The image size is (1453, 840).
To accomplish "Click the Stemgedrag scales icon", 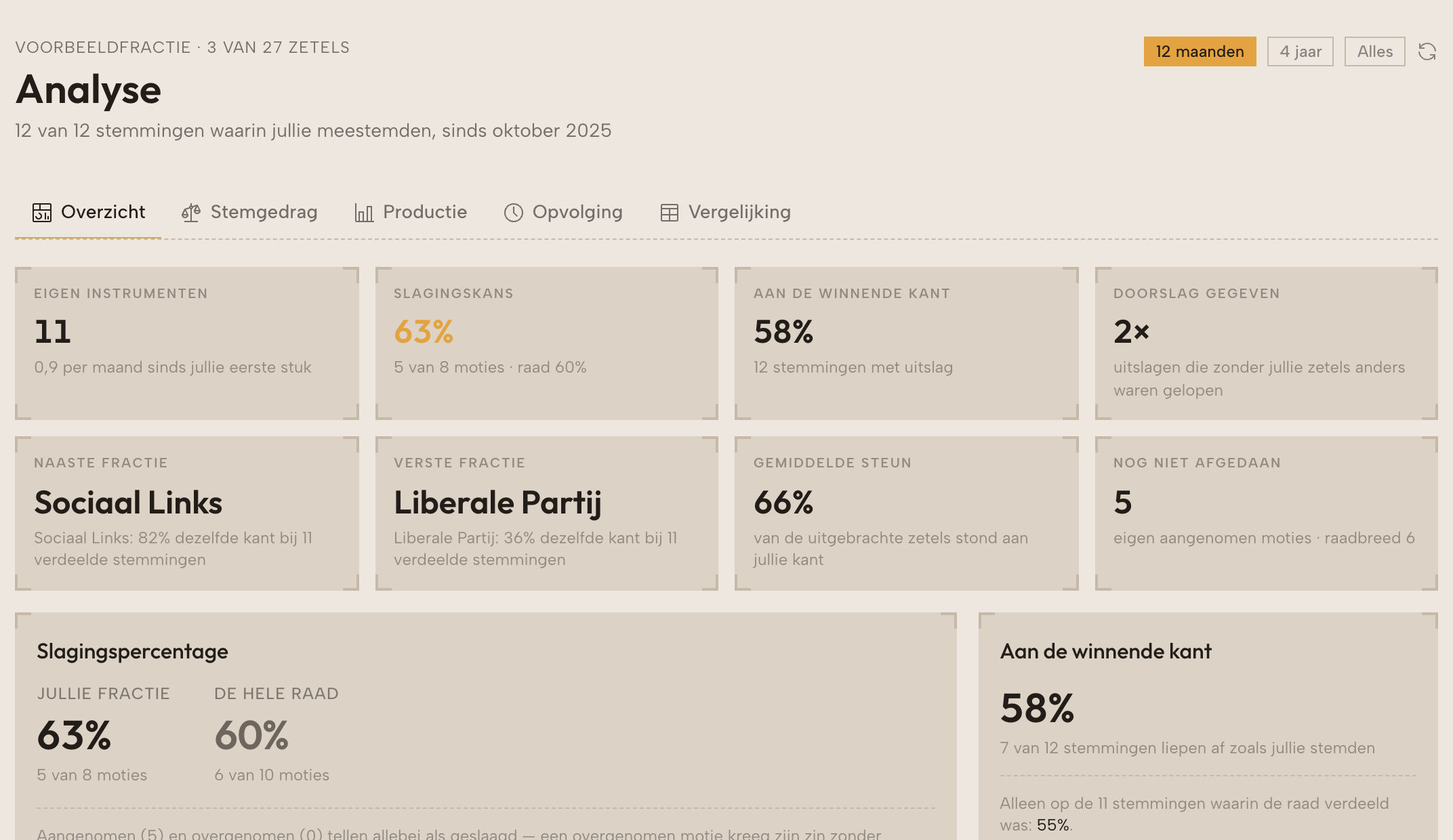I will click(x=191, y=213).
